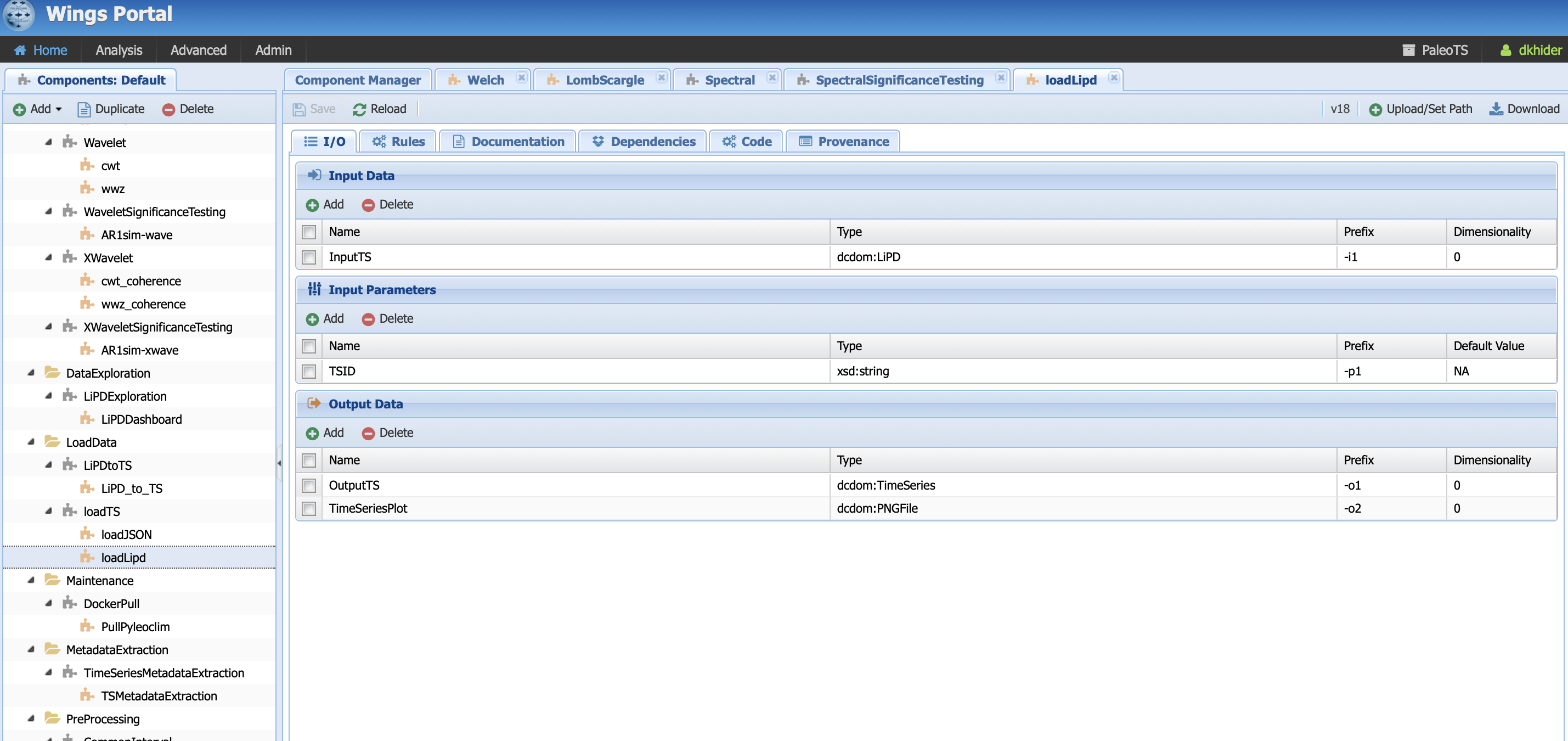Switch to the Documentation tab
1568x741 pixels.
pos(508,141)
